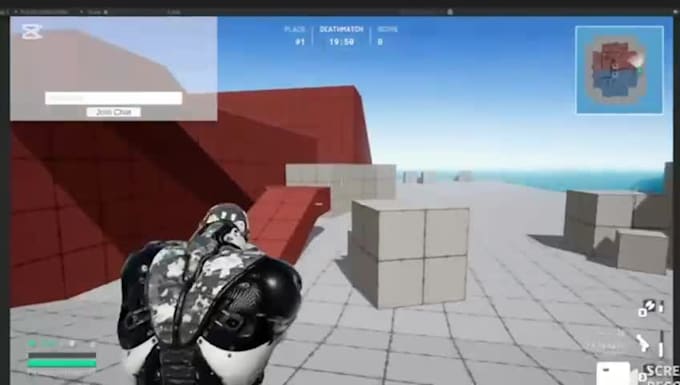Focus the chat name input field

[114, 98]
